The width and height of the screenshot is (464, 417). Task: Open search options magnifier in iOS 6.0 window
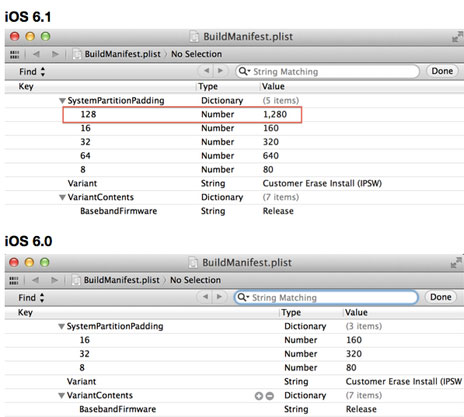(x=243, y=297)
